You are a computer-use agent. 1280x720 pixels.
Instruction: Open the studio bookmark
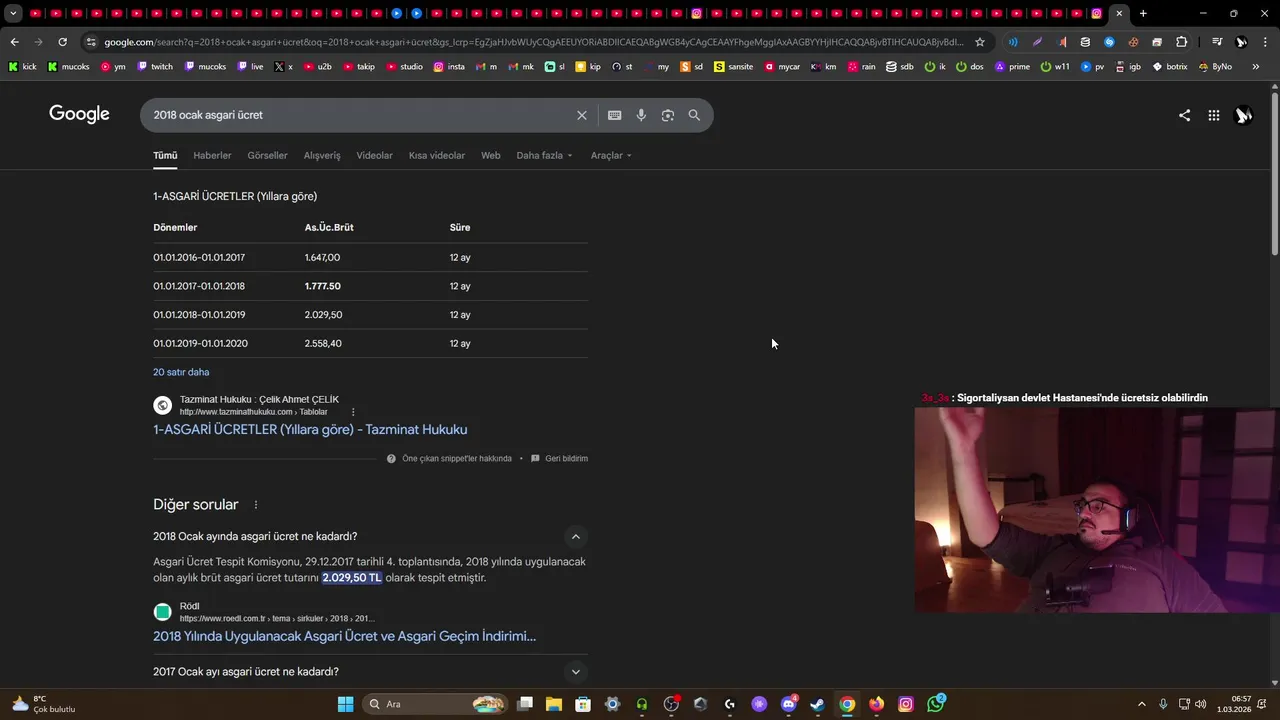(403, 66)
